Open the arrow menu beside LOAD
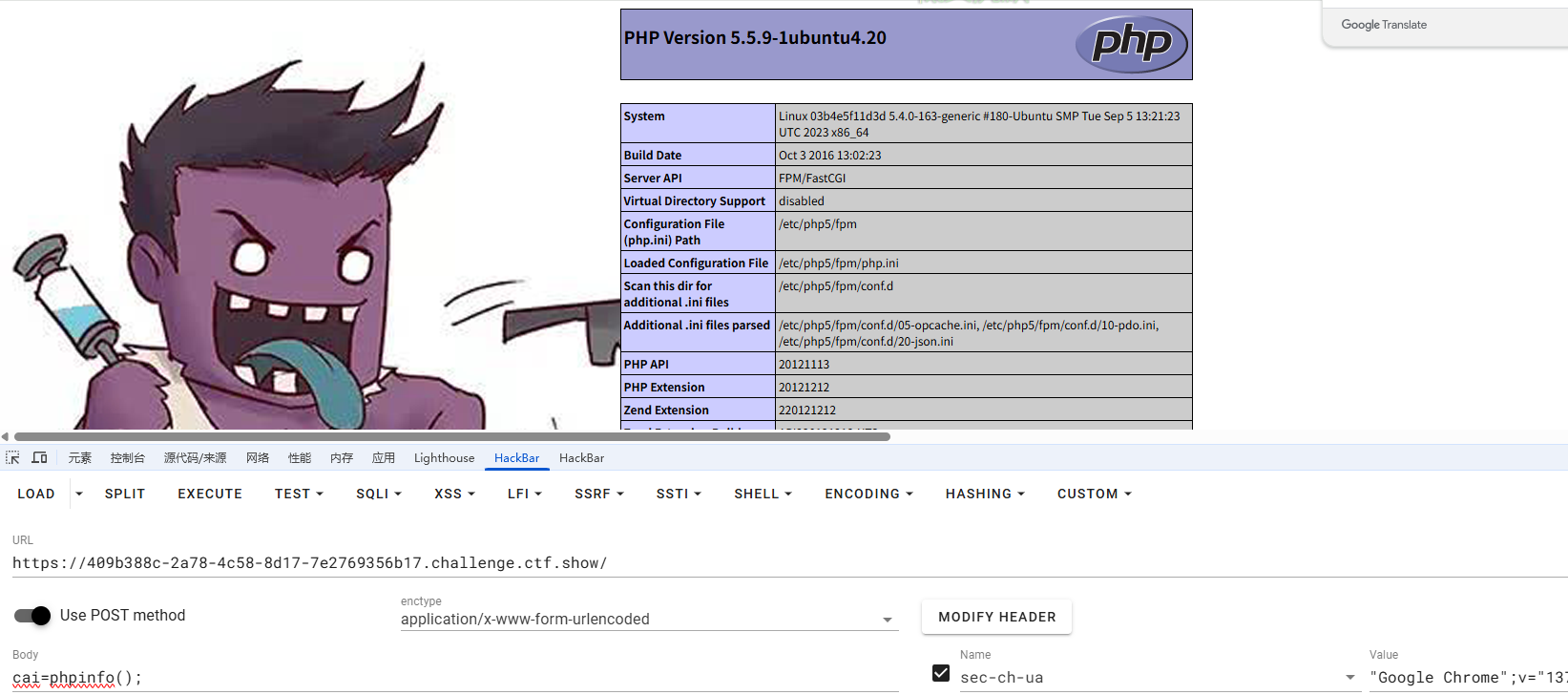 (79, 494)
